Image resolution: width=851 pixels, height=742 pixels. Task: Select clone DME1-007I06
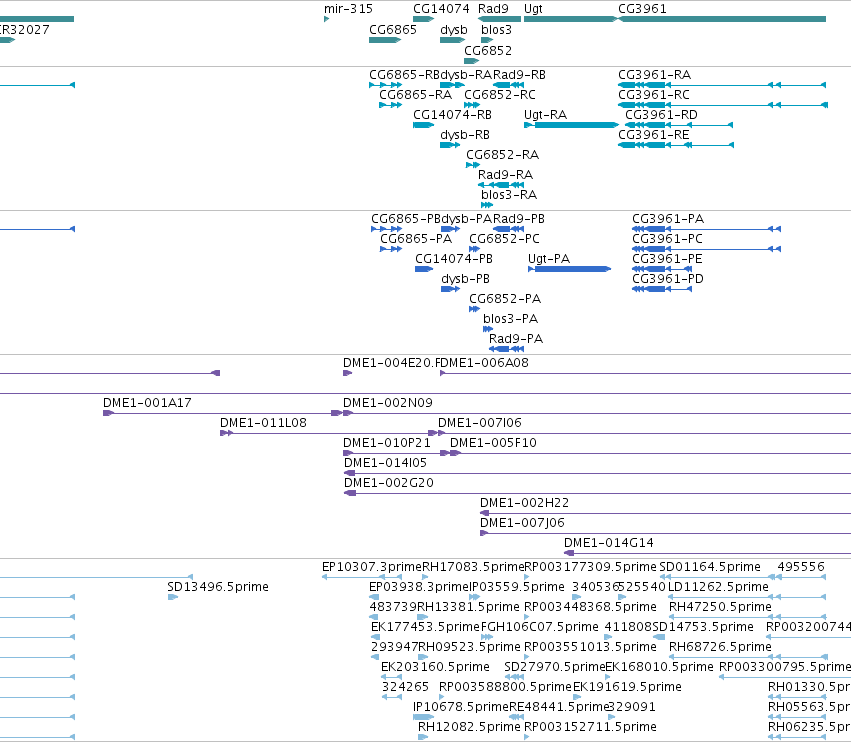pos(480,422)
